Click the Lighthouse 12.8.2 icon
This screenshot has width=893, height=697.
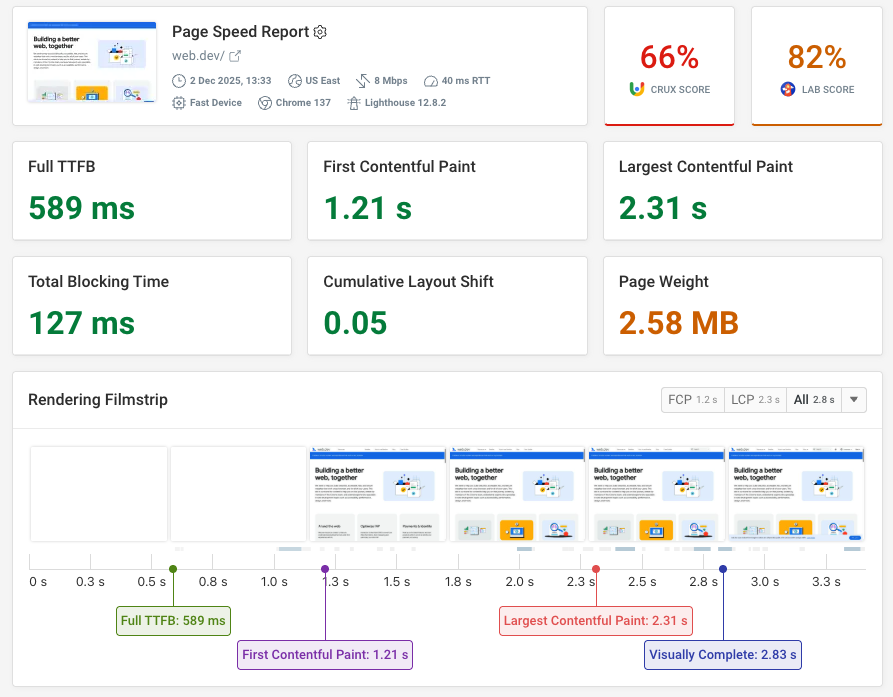(353, 102)
